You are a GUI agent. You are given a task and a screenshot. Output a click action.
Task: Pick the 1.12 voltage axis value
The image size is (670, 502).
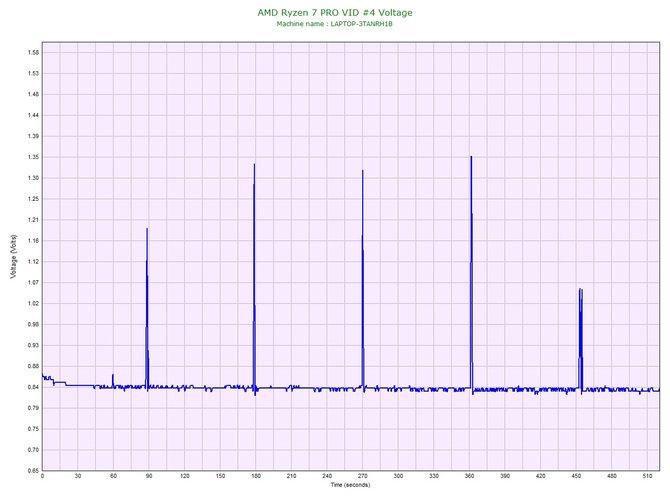(x=33, y=262)
